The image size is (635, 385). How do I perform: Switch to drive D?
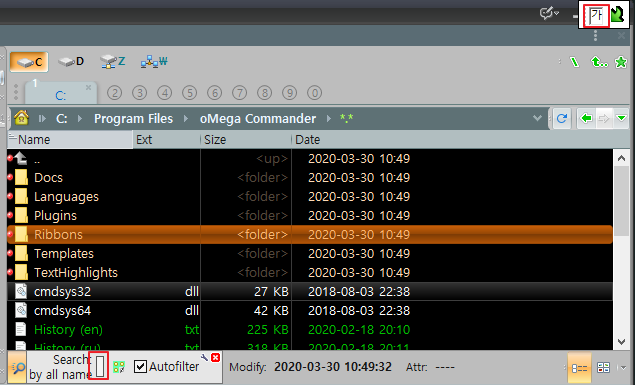pos(71,62)
